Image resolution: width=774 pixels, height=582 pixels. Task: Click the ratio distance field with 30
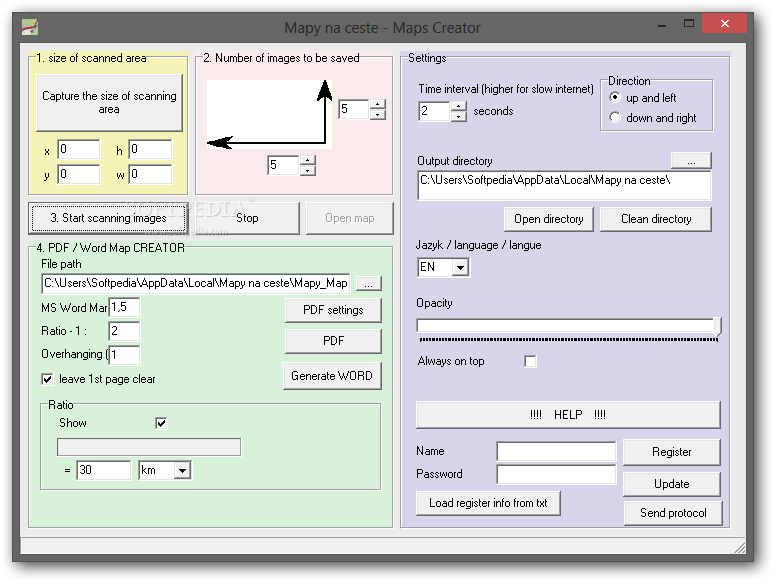pos(104,470)
